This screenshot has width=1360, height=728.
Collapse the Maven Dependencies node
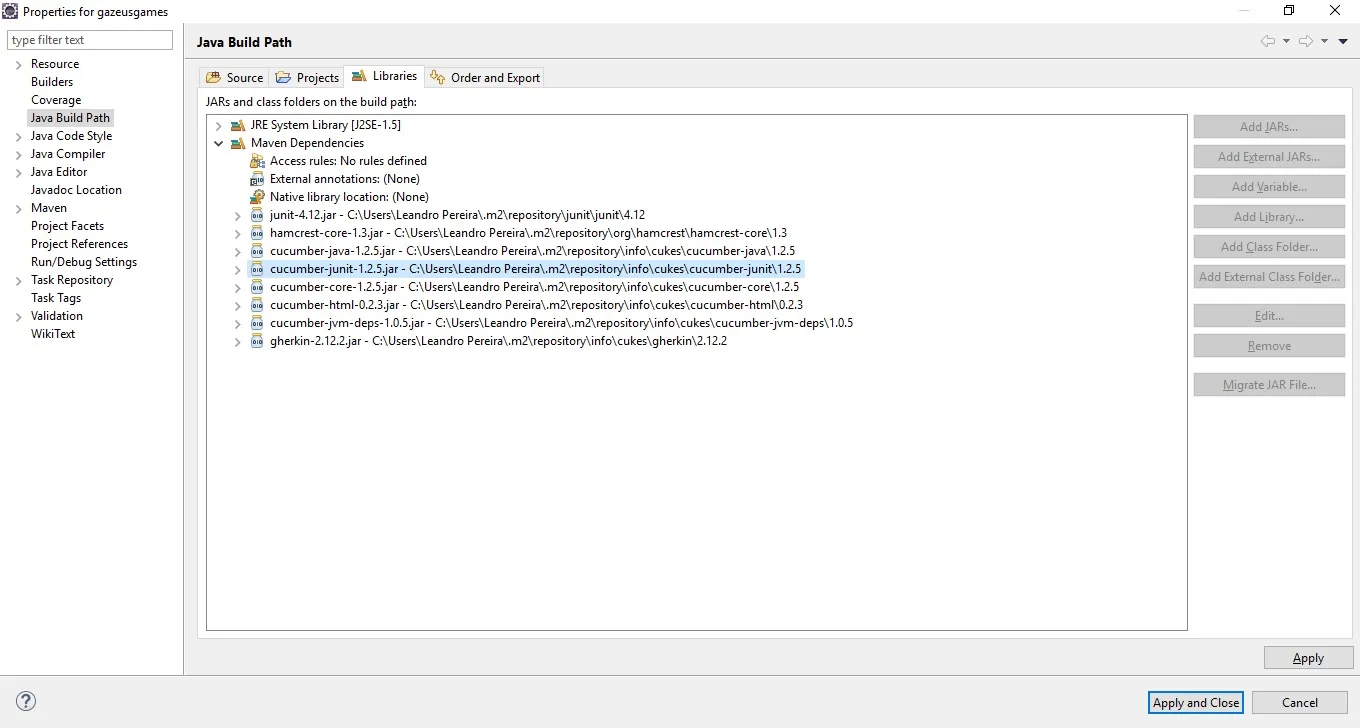(x=218, y=143)
